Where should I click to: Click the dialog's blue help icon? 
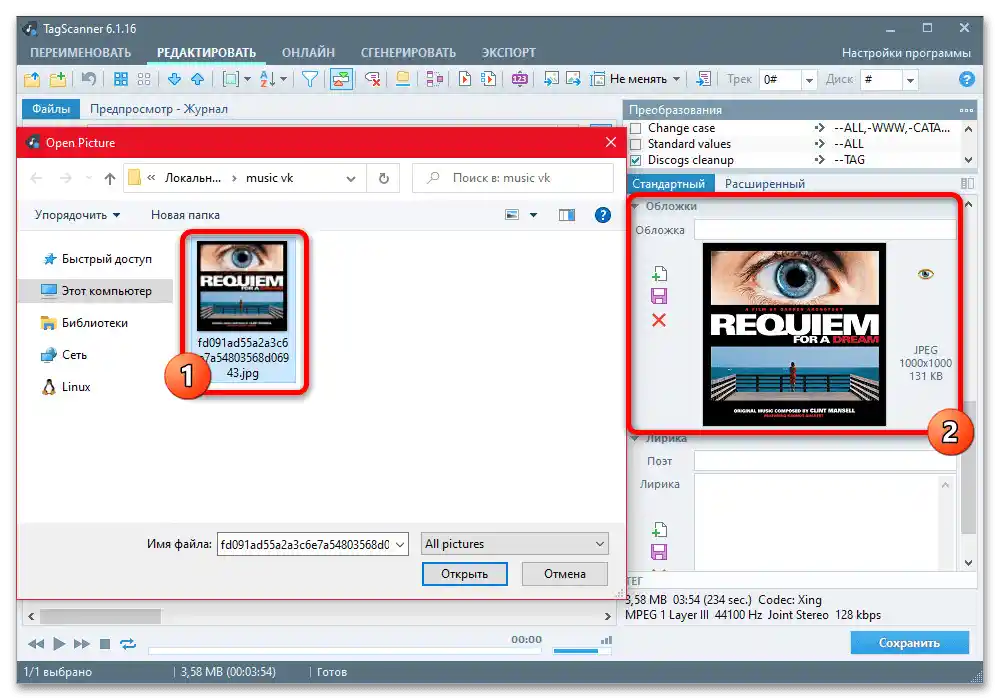coord(603,215)
